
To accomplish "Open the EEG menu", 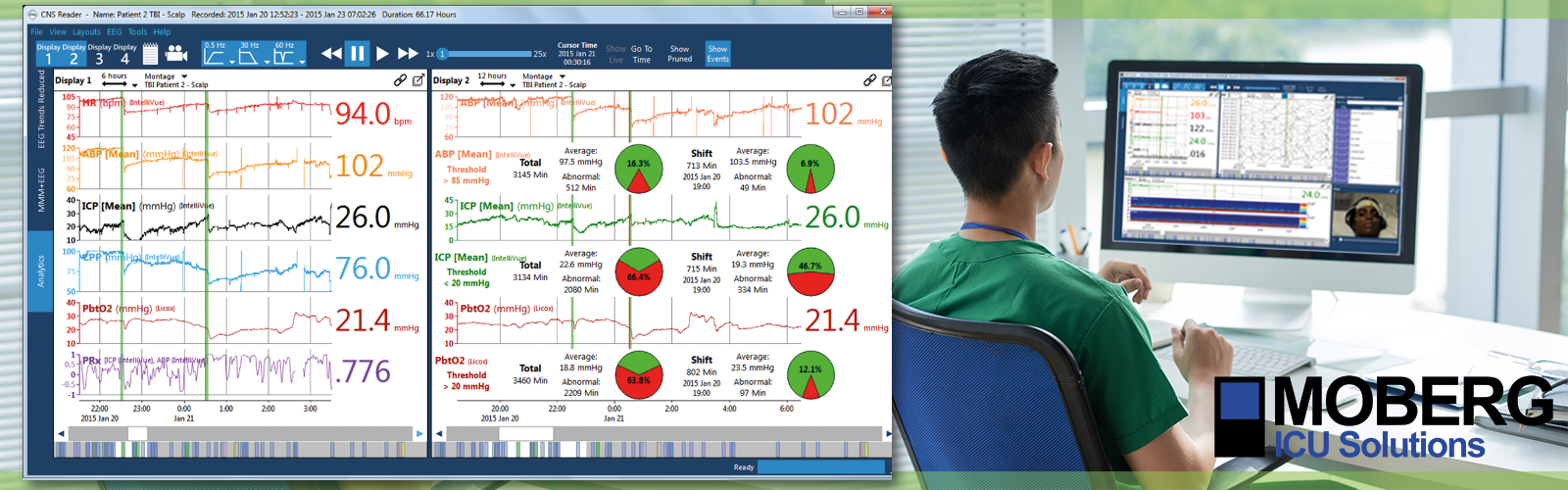I will pos(115,31).
